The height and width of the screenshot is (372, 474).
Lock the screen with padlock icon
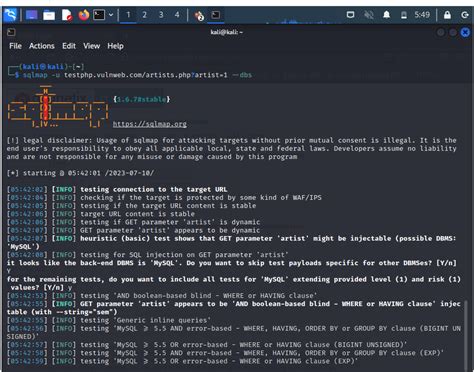pyautogui.click(x=447, y=15)
